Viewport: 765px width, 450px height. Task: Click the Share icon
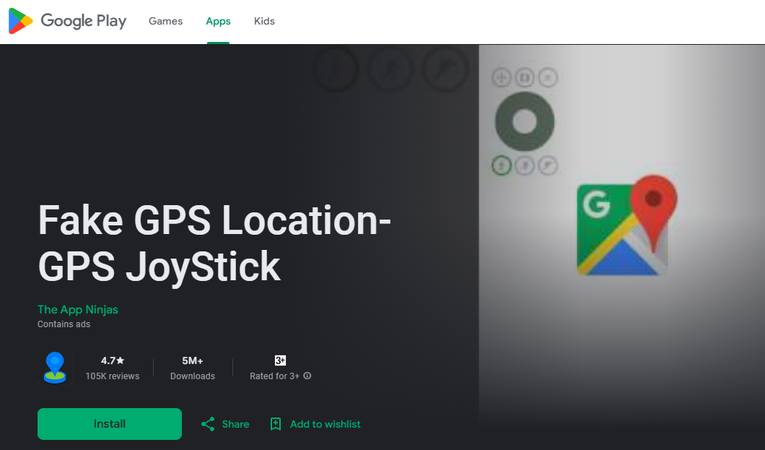[x=208, y=424]
